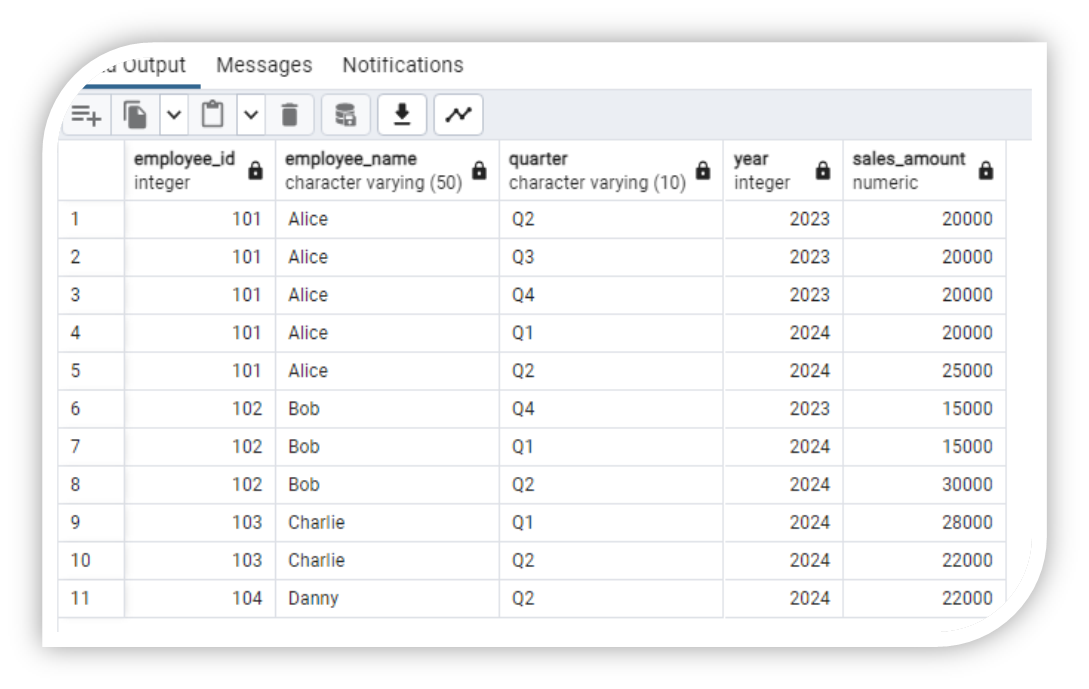
Task: Click the lock icon on employee_id column
Action: click(257, 169)
